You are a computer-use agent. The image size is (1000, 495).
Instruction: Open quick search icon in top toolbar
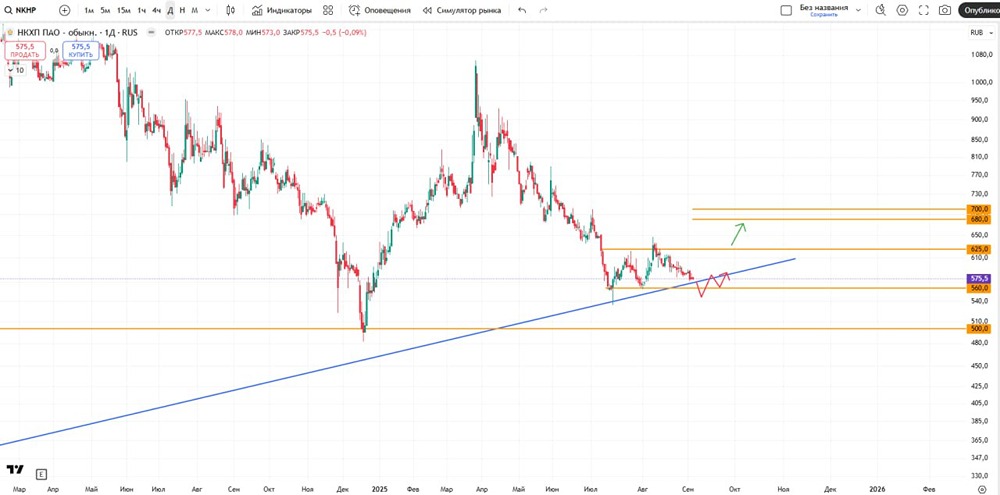tap(881, 10)
